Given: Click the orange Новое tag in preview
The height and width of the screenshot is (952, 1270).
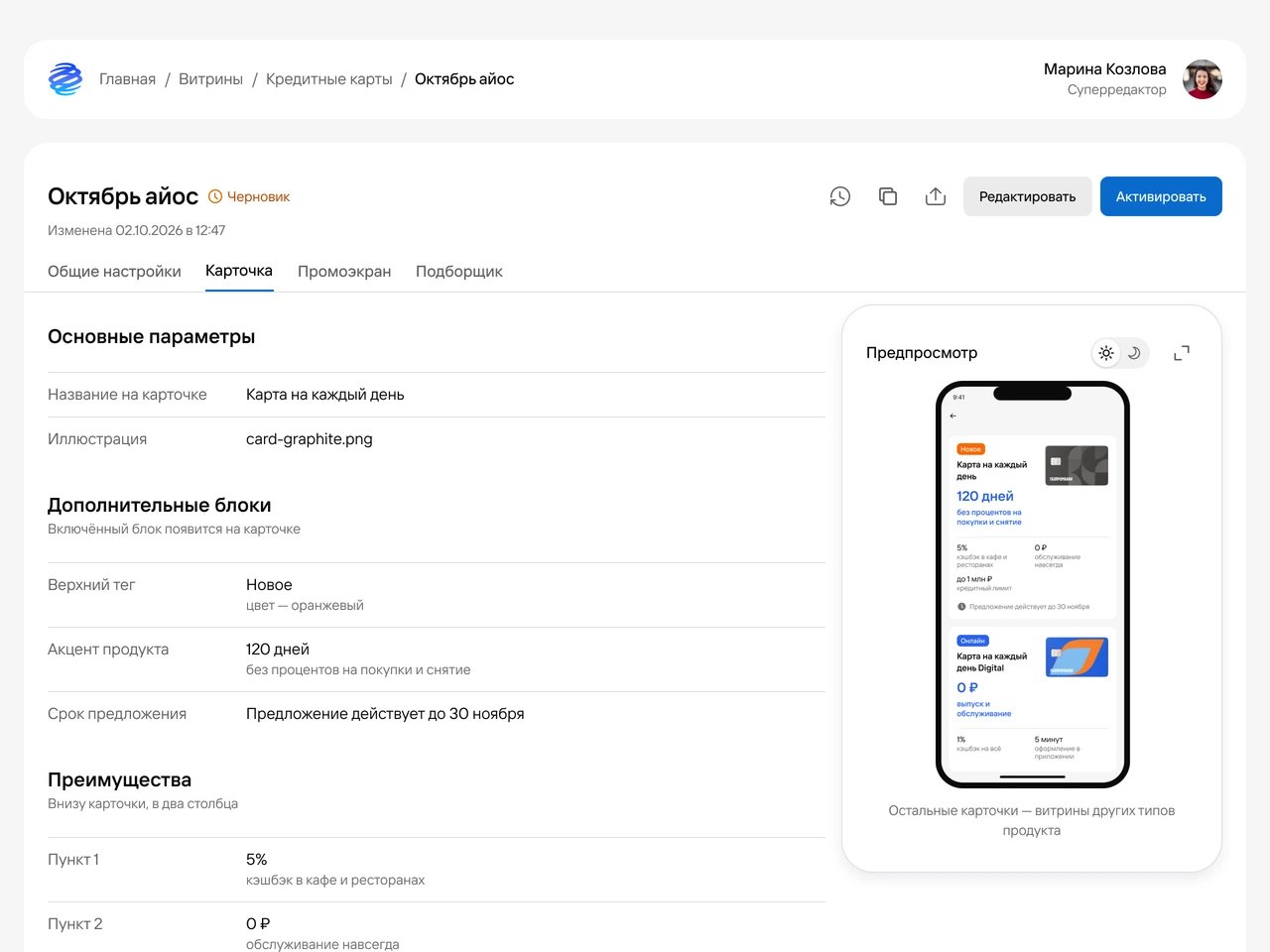Looking at the screenshot, I should coord(970,449).
